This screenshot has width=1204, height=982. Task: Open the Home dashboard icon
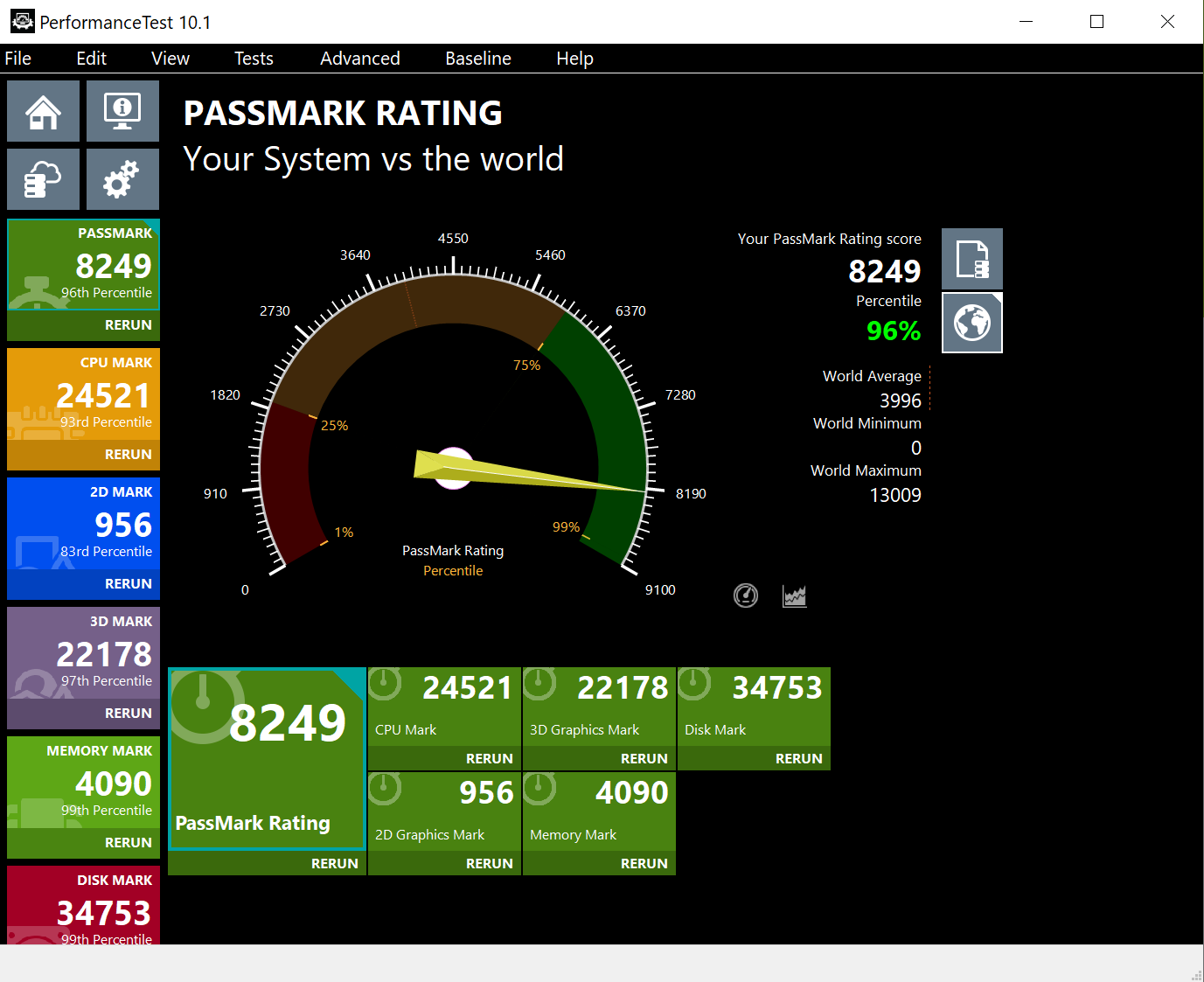43,111
